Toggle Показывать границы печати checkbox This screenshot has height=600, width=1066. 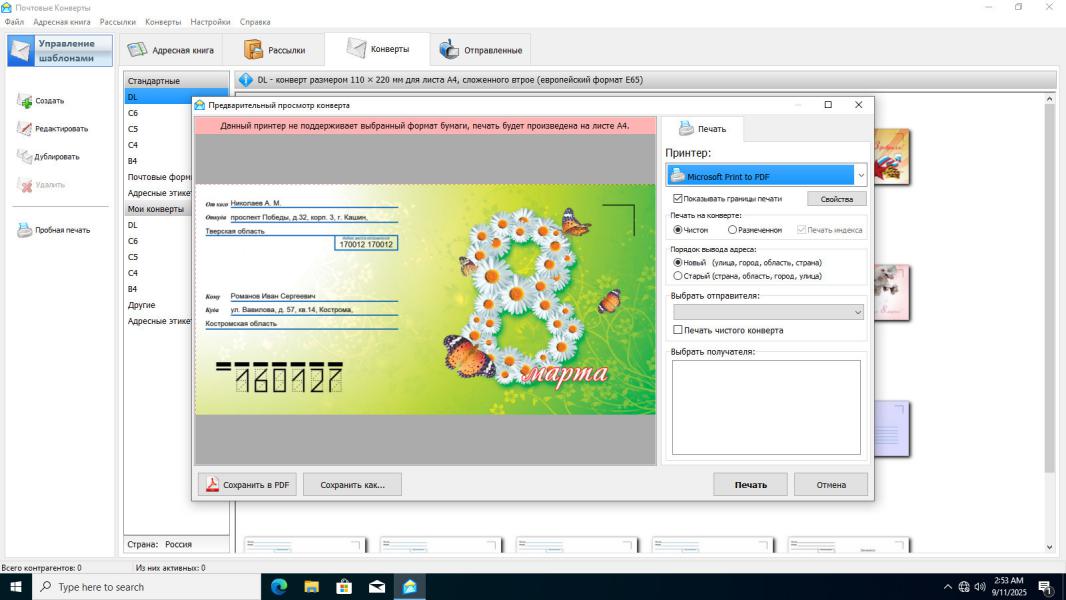(677, 198)
